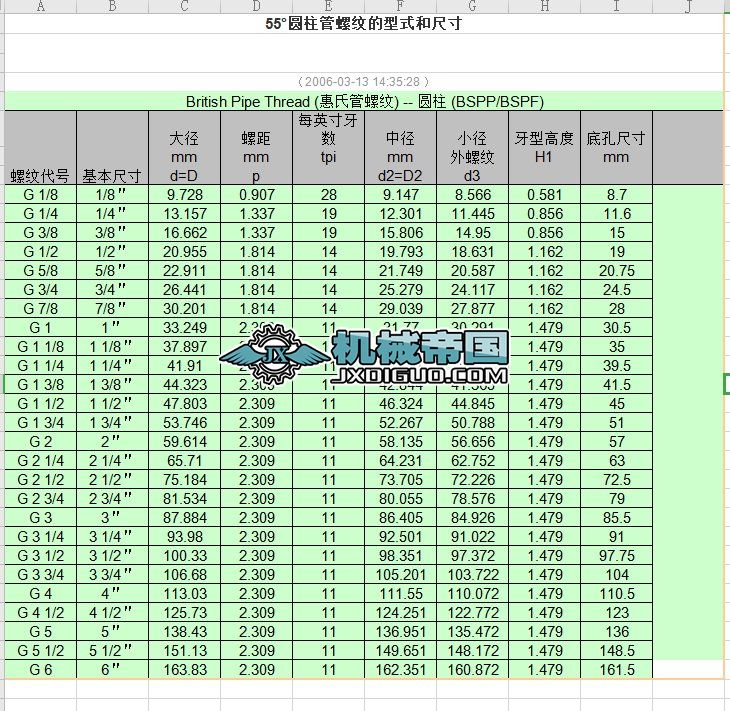Select cell G 2 1/4

pyautogui.click(x=41, y=460)
